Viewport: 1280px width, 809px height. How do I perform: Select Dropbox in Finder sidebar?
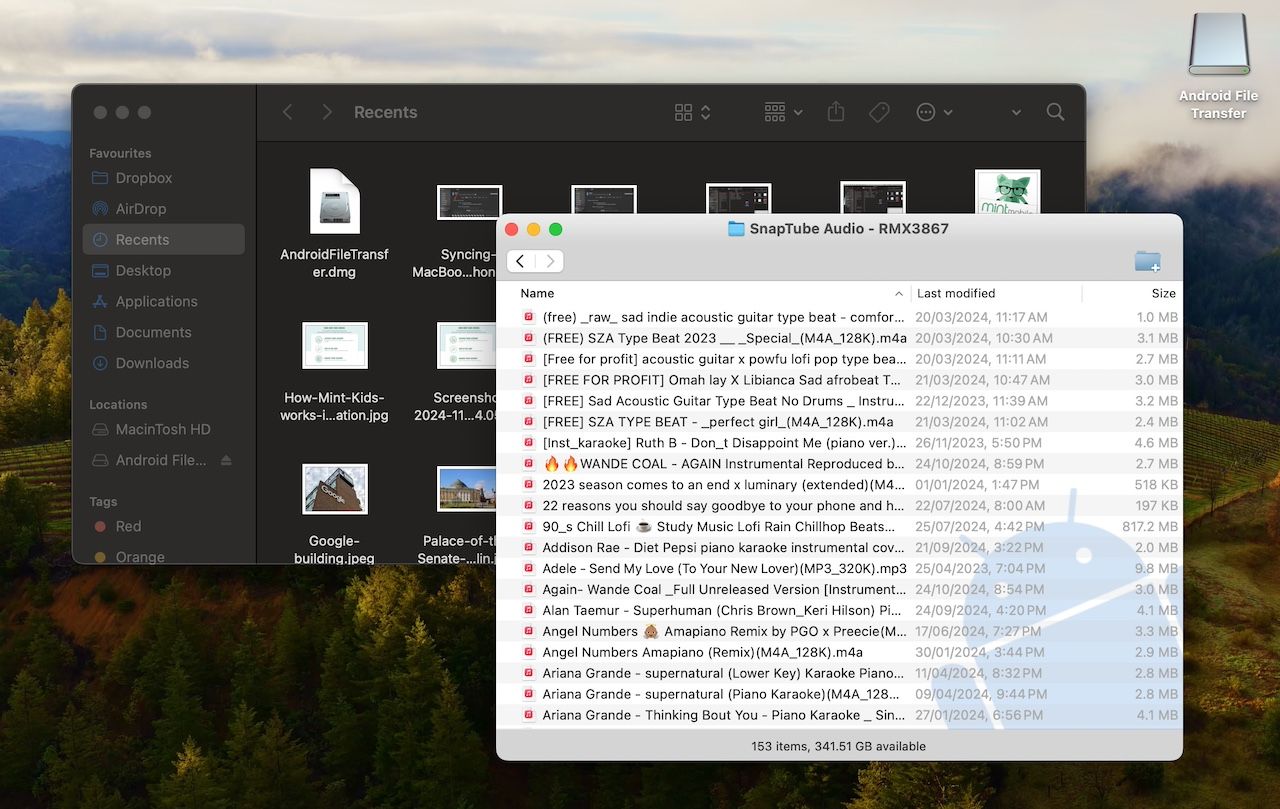click(164, 178)
